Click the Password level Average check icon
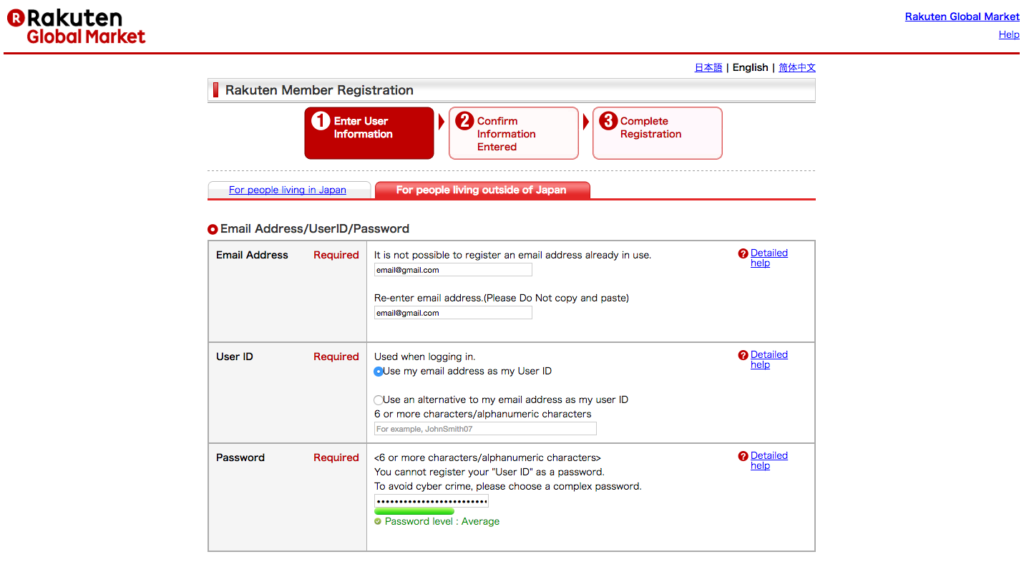 (377, 522)
